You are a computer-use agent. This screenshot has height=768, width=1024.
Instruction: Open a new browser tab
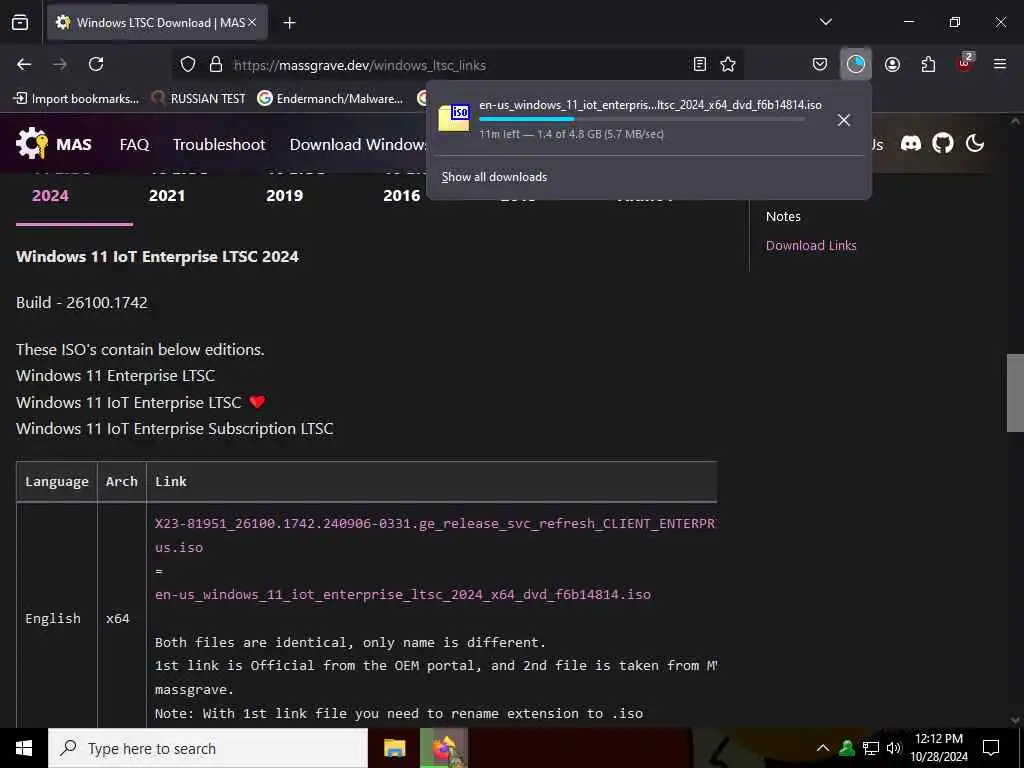point(289,23)
